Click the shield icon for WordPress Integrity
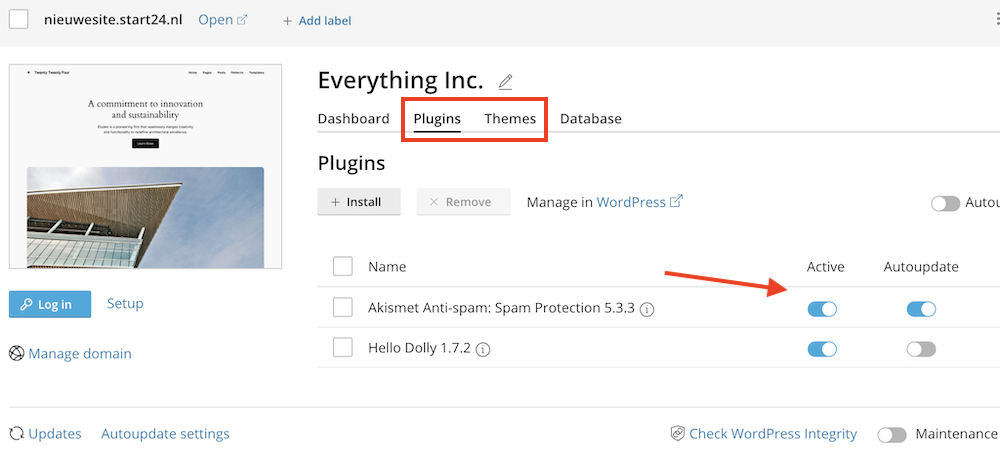Viewport: 1000px width, 461px height. click(677, 434)
